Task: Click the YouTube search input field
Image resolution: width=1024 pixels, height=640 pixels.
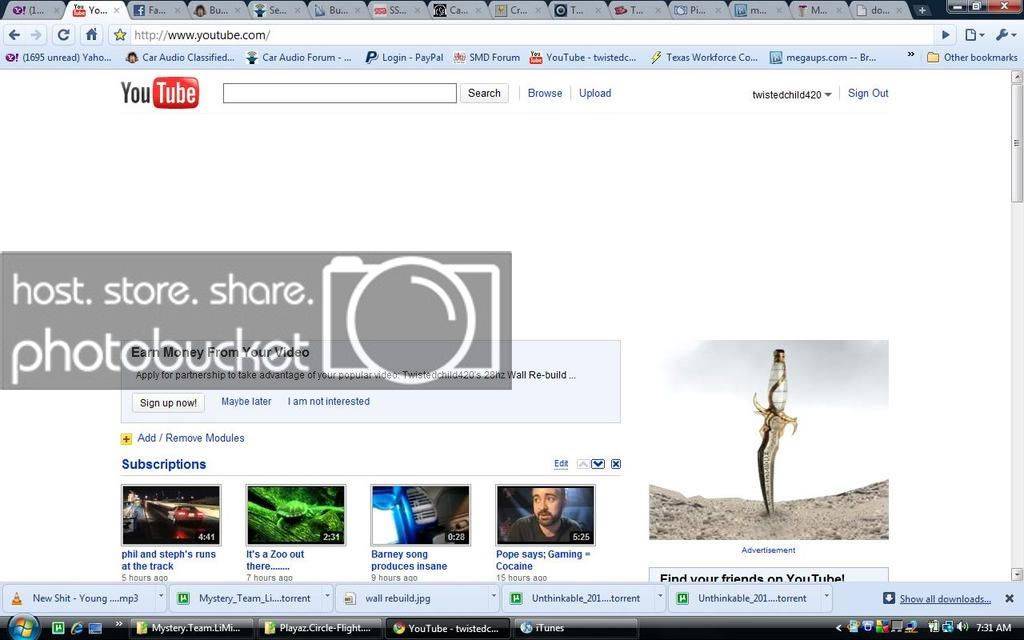Action: click(340, 93)
